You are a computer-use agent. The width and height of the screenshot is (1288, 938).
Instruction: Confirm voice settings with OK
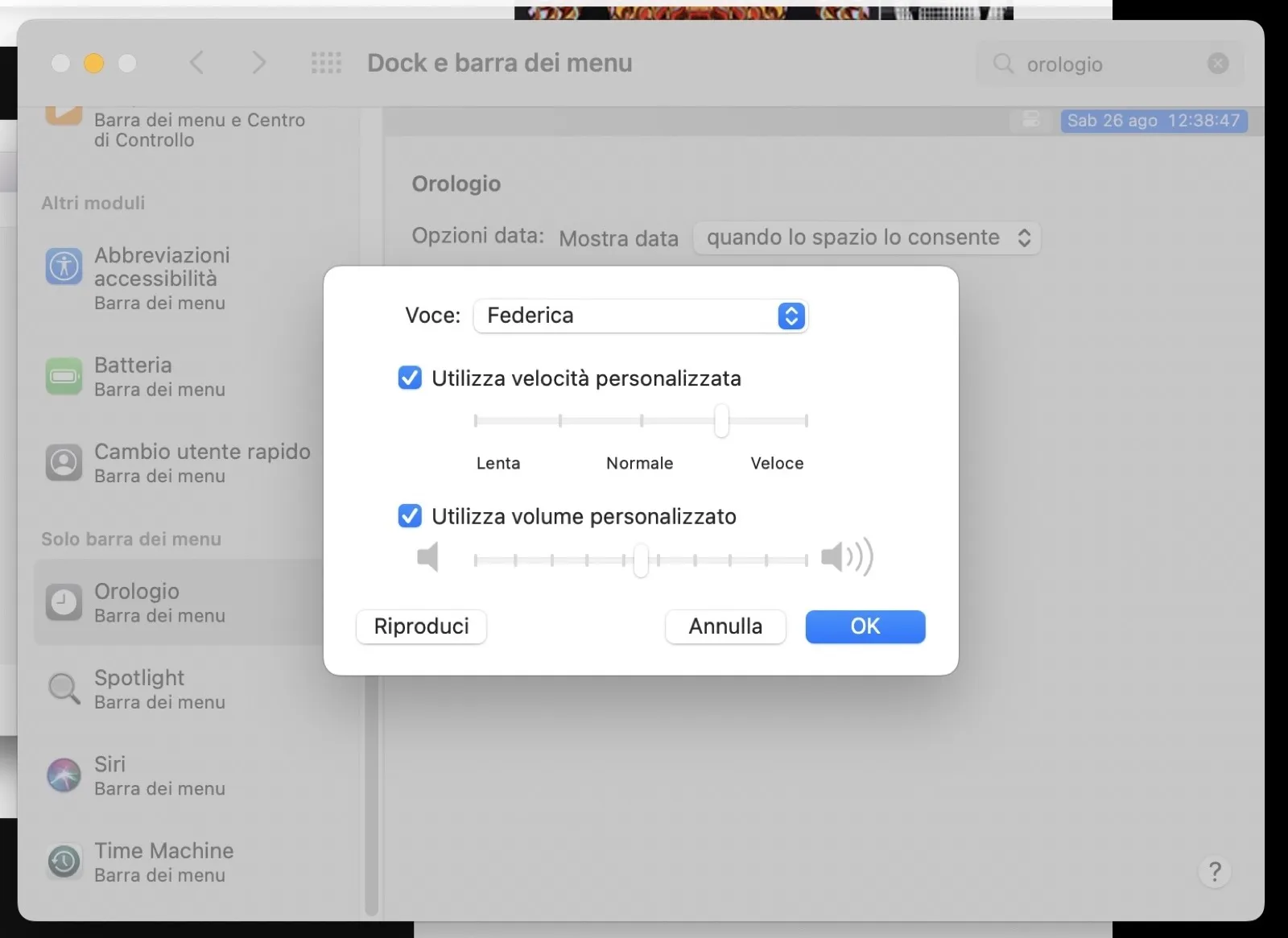coord(865,626)
